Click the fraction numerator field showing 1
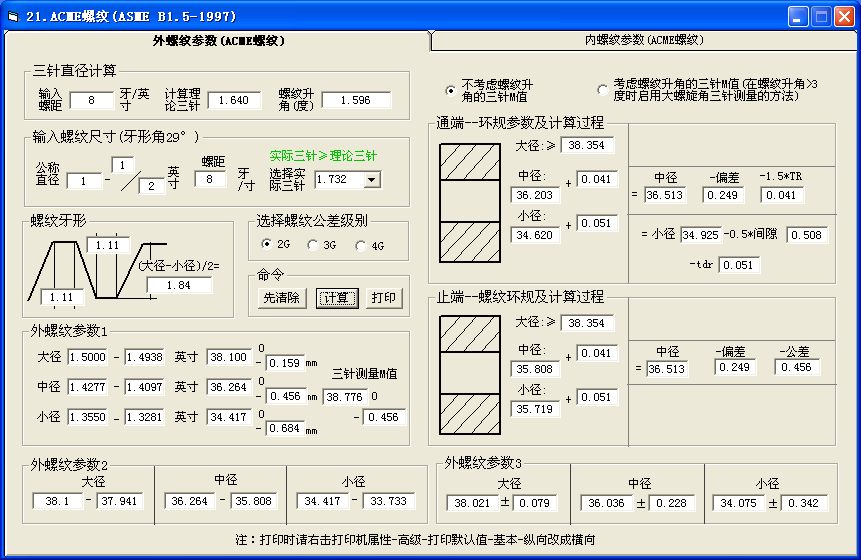861x560 pixels. click(122, 165)
